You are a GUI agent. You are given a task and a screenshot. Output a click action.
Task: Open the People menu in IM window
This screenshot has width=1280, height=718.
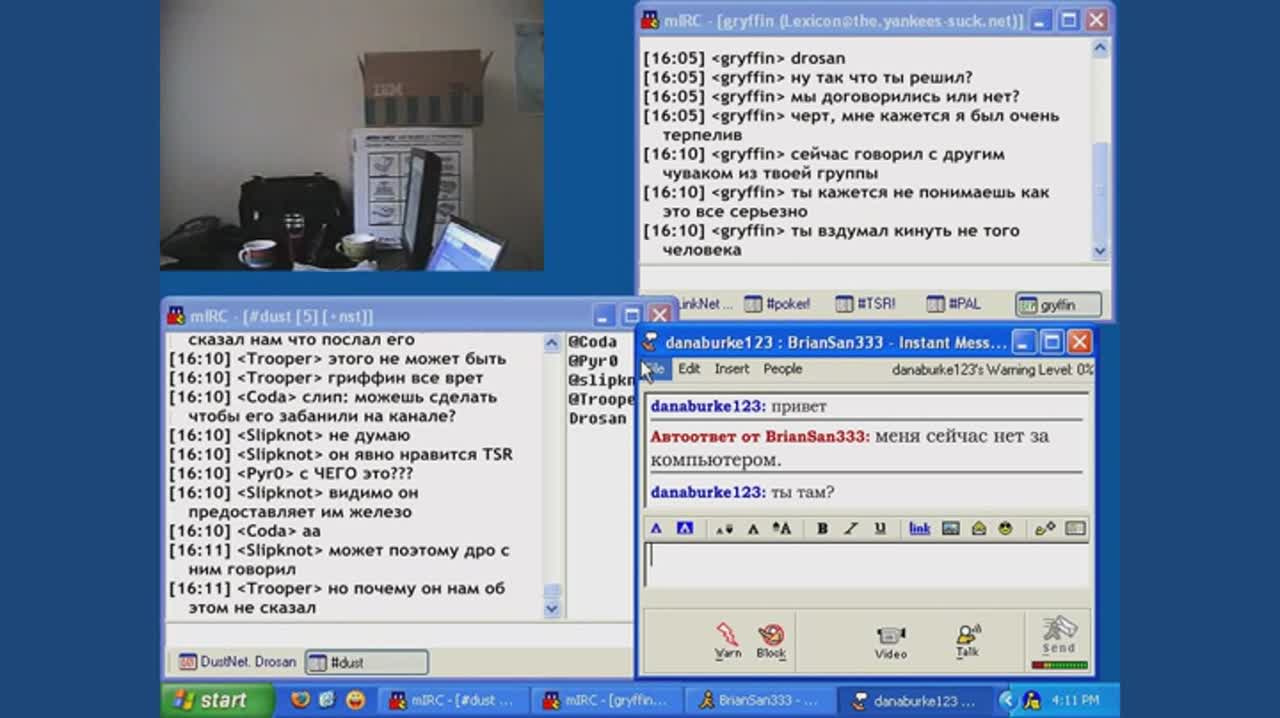782,369
